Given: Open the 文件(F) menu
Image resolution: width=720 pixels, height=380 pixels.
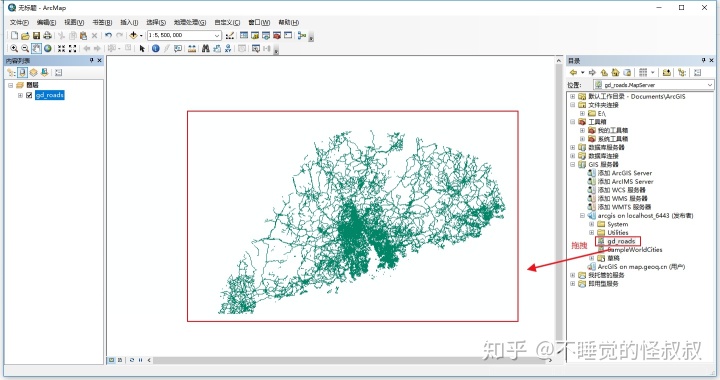Looking at the screenshot, I should pos(19,22).
